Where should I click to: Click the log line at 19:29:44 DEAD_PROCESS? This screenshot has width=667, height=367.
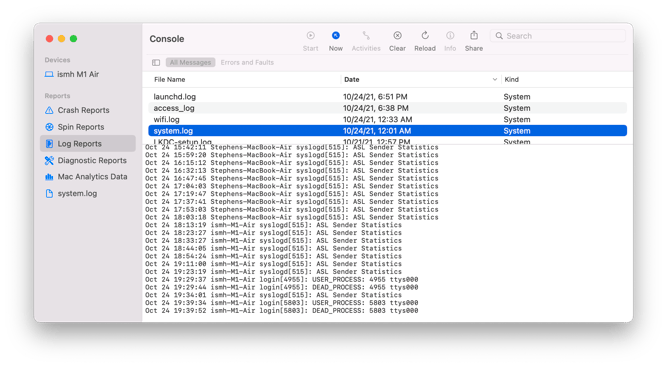282,287
